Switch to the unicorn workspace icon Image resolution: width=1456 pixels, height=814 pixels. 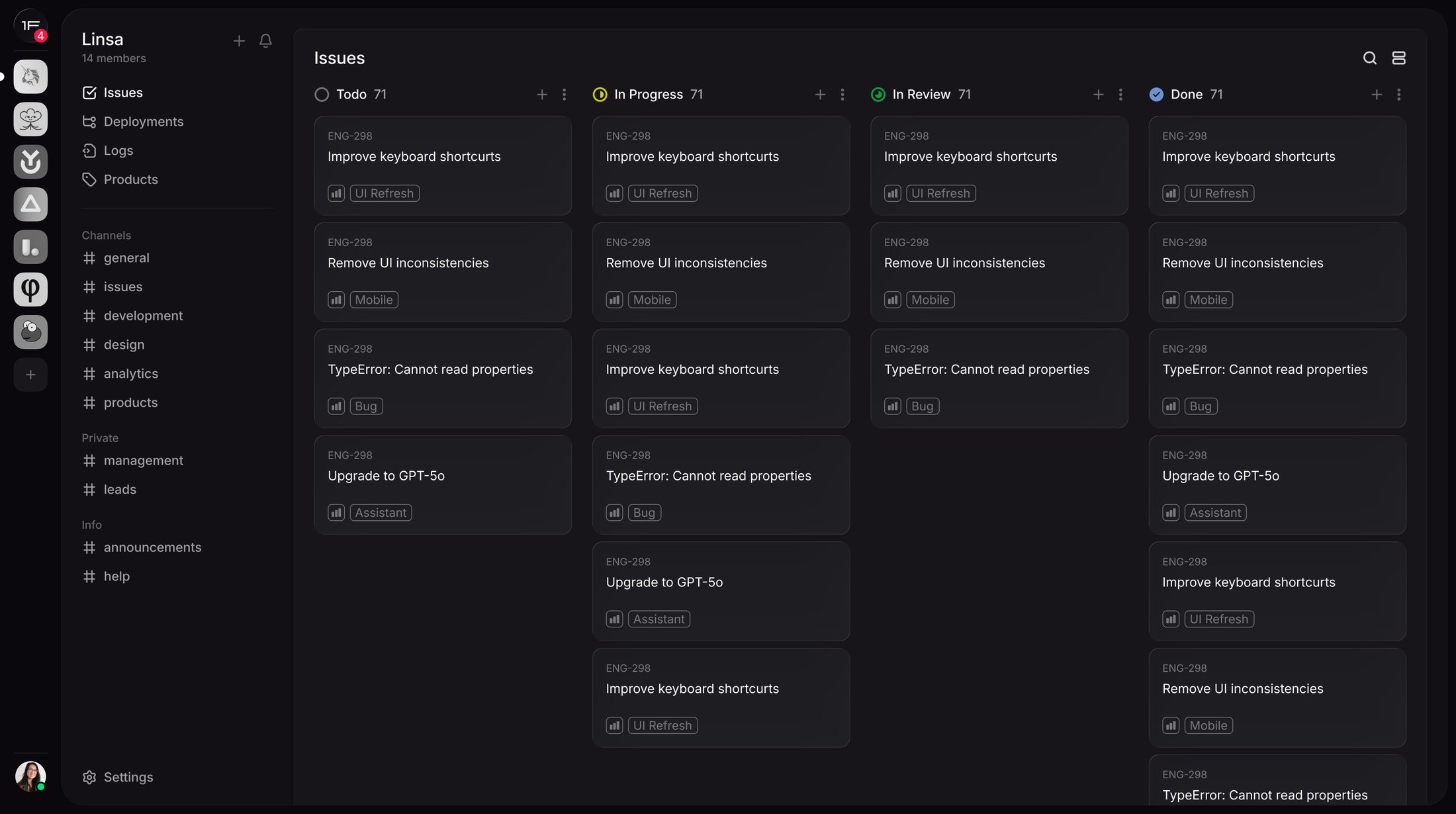pos(30,77)
